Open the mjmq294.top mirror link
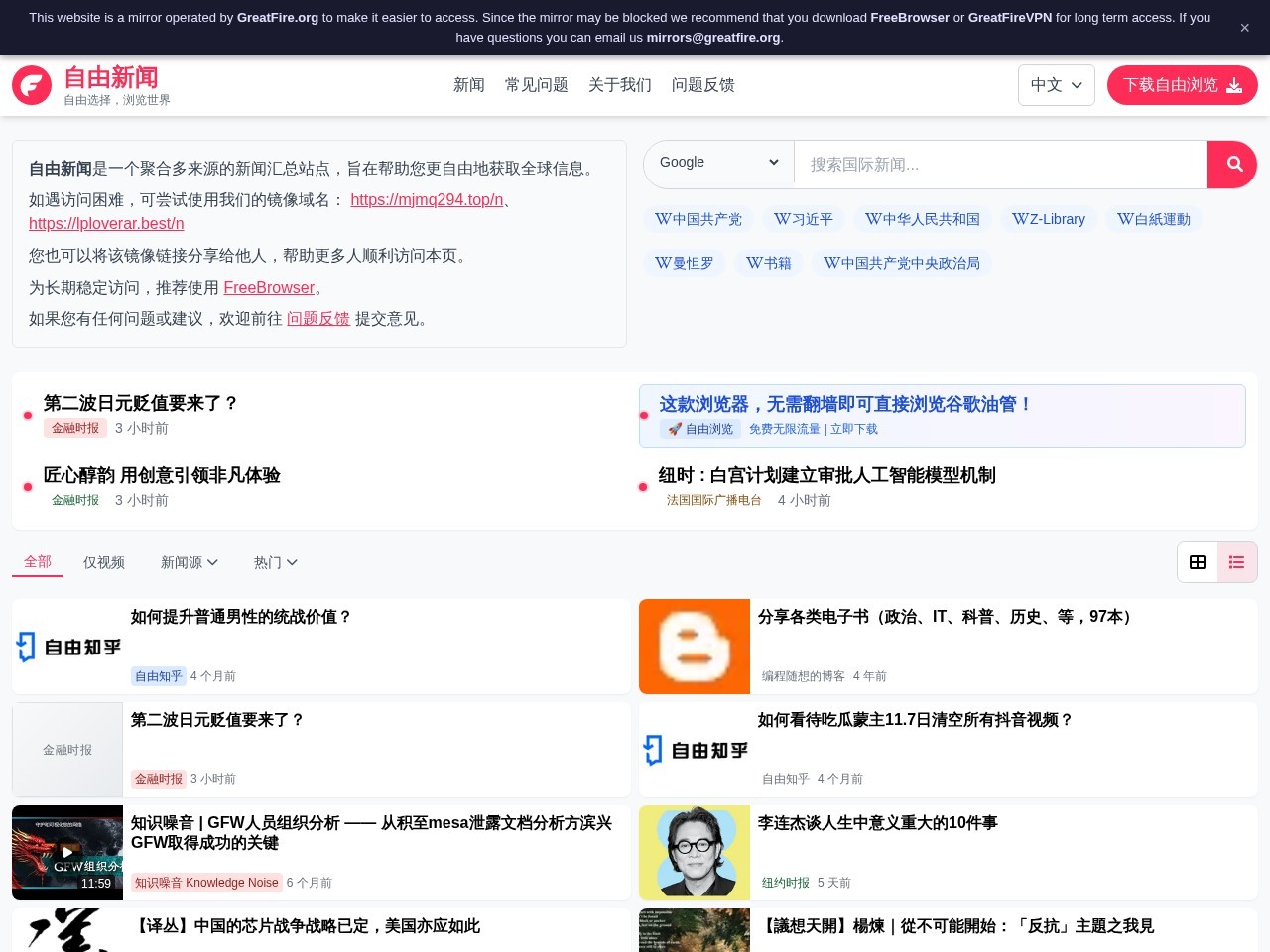 (427, 200)
